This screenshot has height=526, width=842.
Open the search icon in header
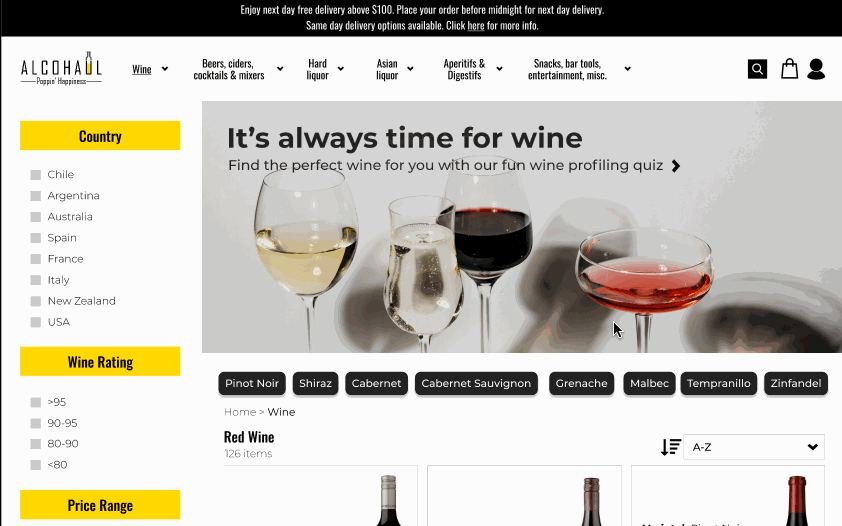coord(757,69)
